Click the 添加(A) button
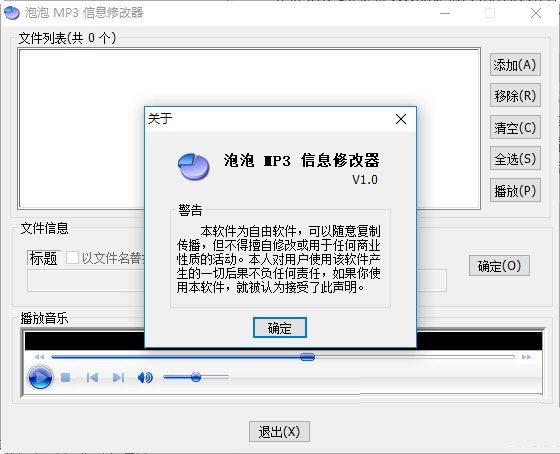The height and width of the screenshot is (454, 560). pos(515,65)
